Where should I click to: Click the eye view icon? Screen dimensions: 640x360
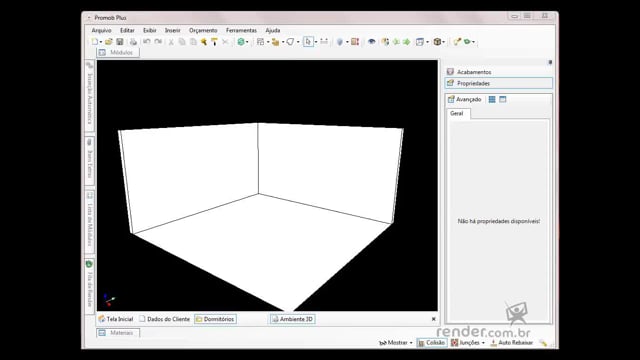coord(371,42)
